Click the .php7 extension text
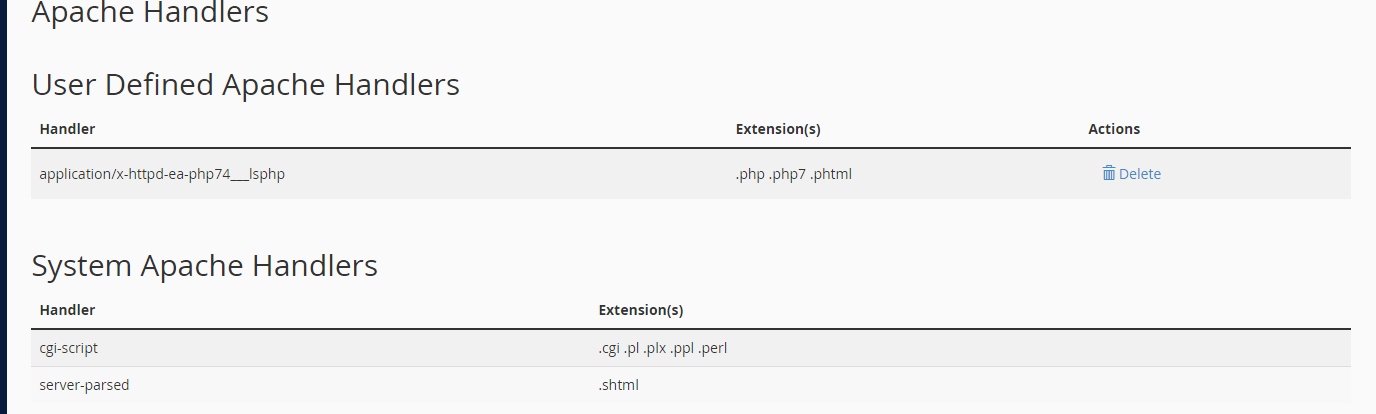This screenshot has width=1376, height=414. click(787, 174)
